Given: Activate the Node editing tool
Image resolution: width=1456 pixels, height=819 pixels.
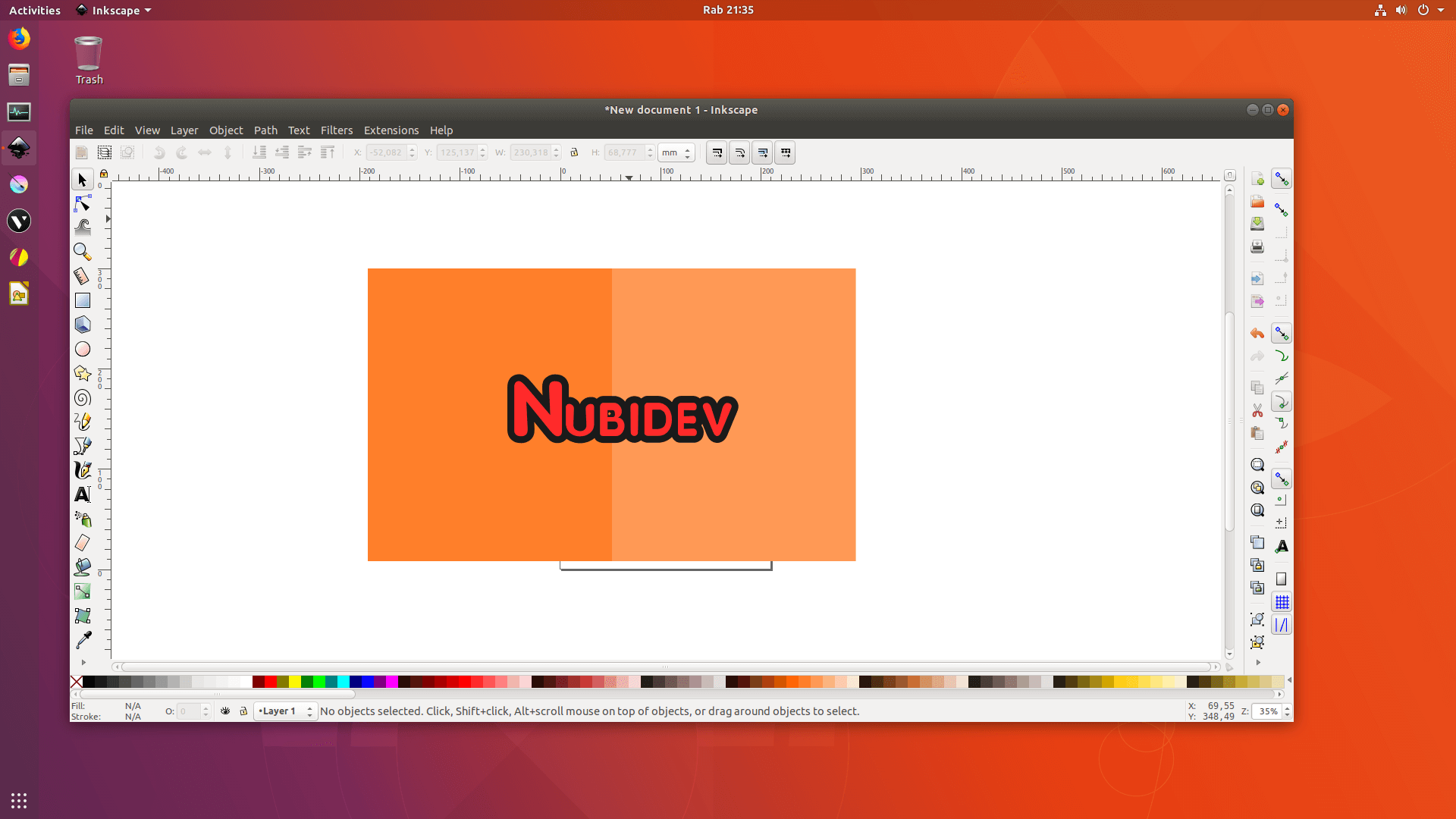Looking at the screenshot, I should tap(82, 203).
